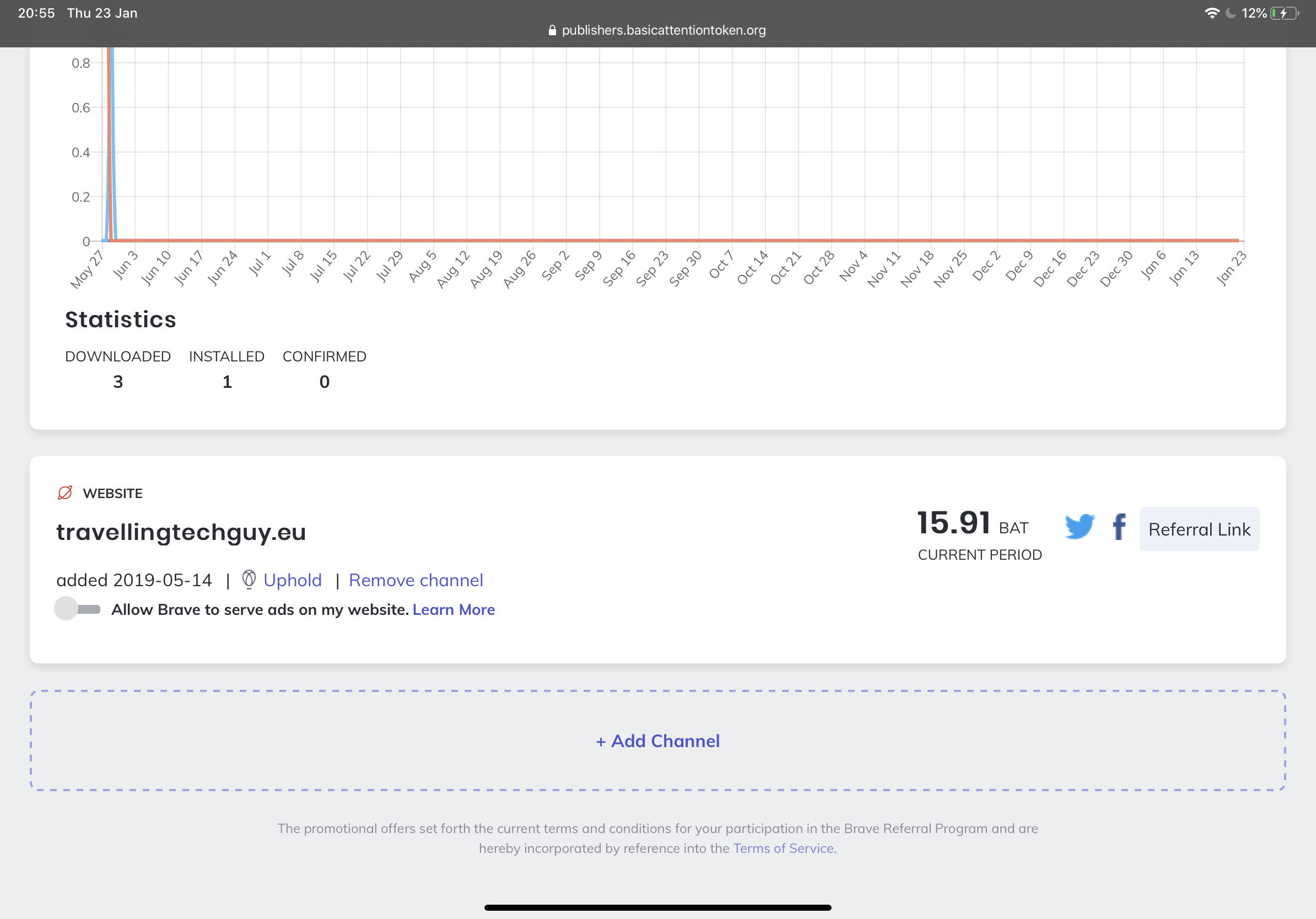Viewport: 1316px width, 919px height.
Task: Click the DOWNLOADED statistics label
Action: 118,356
